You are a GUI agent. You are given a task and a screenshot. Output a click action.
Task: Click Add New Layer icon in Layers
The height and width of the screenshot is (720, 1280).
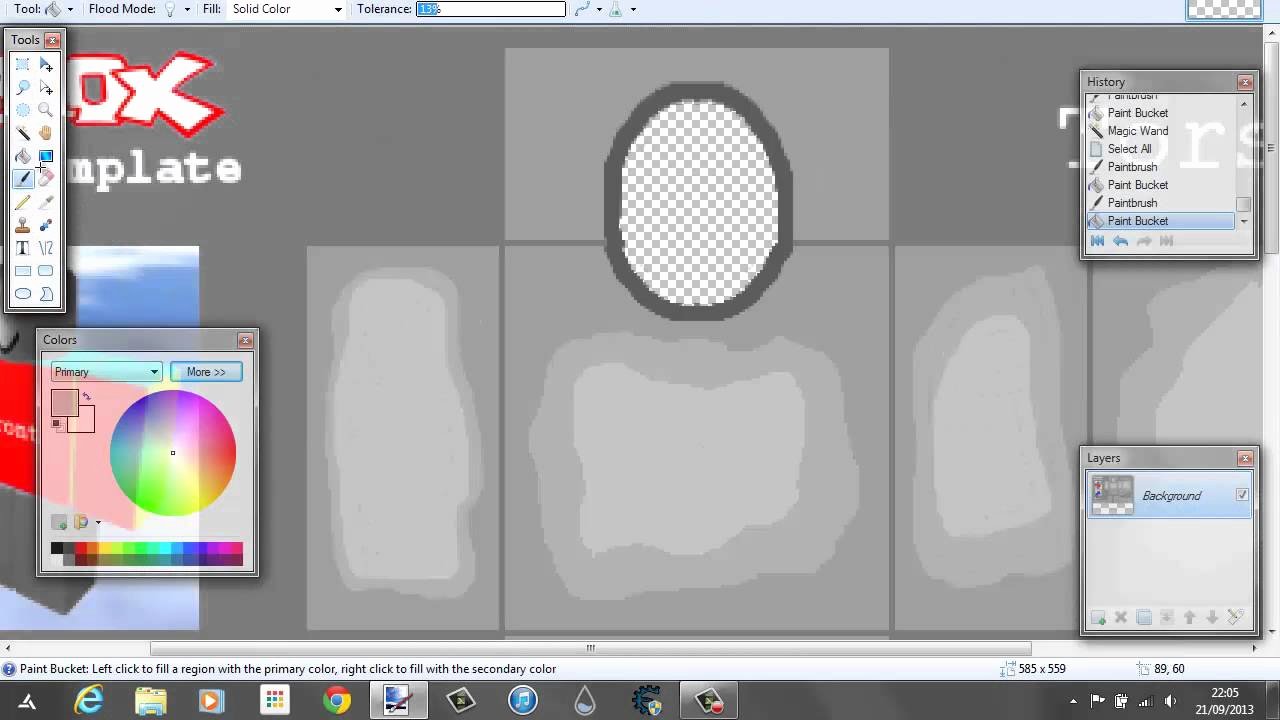(x=1098, y=618)
